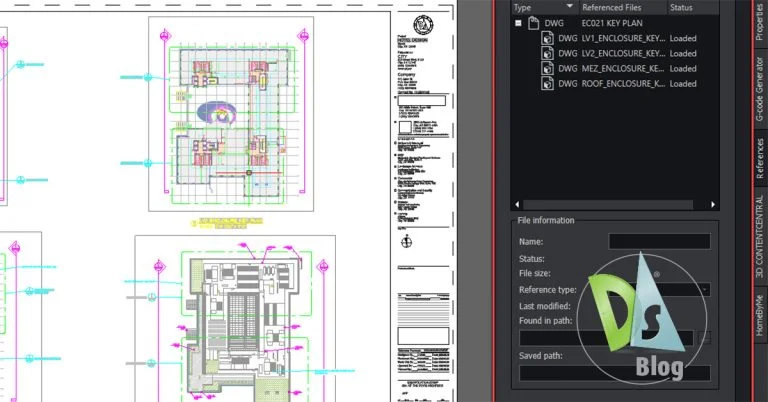Select the ROOF_ENCLOSURE_K reference name
Screen dimensions: 768x402
coord(623,84)
